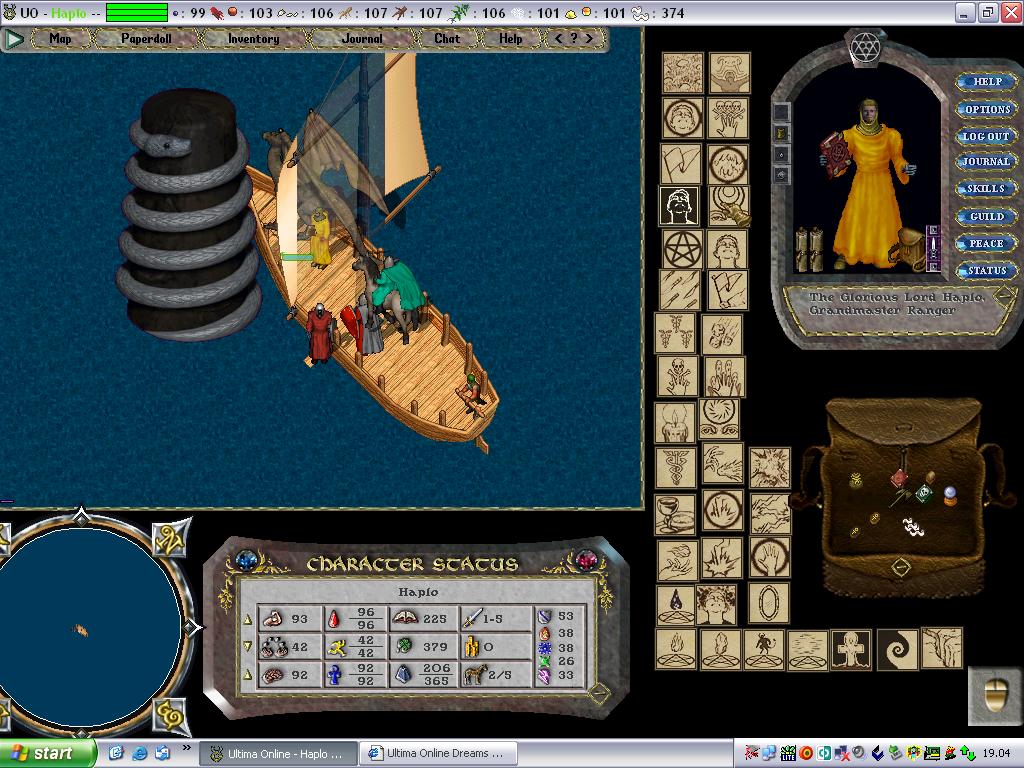Minimize the backpack container diamond button
The height and width of the screenshot is (768, 1024).
(x=901, y=568)
